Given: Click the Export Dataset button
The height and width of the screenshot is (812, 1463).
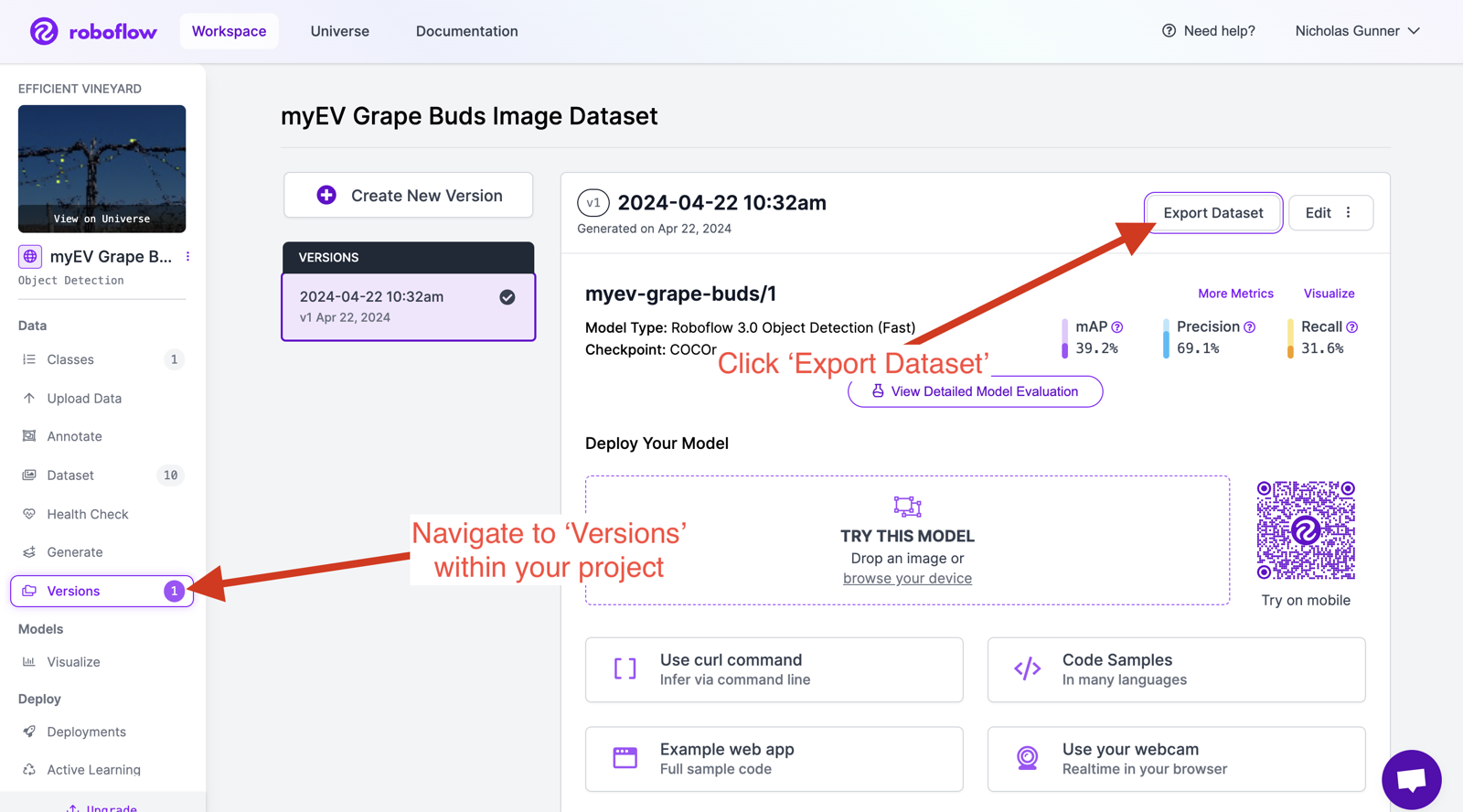Looking at the screenshot, I should (x=1213, y=213).
